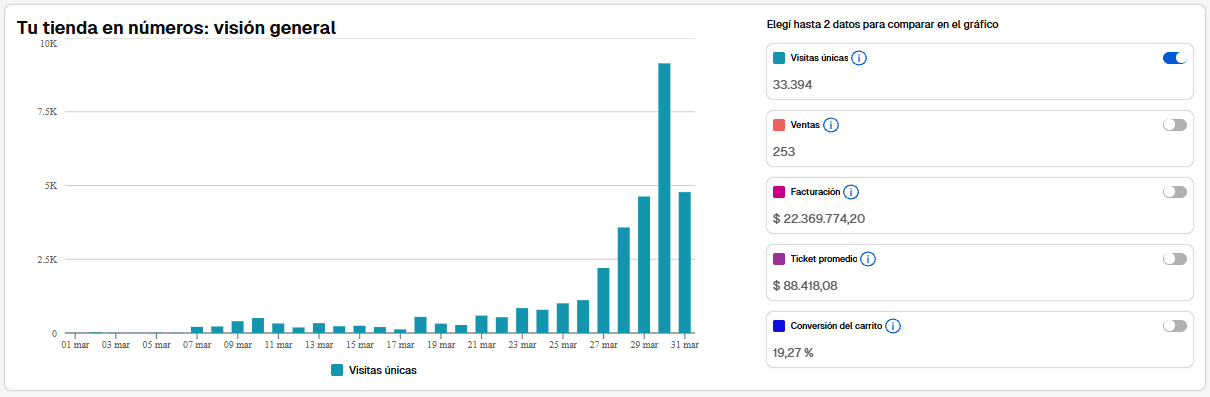
Task: Open info icon next to Ticket promedio
Action: coord(868,259)
